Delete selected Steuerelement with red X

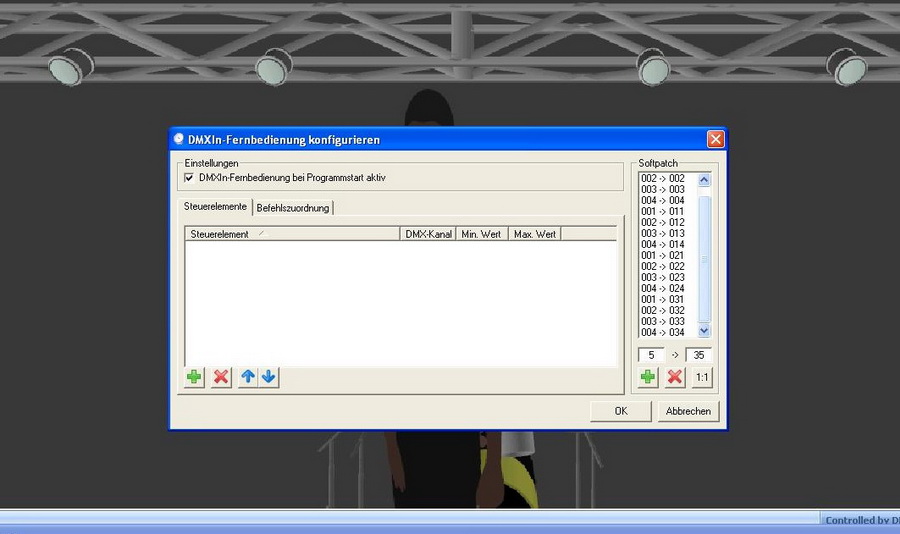coord(221,377)
